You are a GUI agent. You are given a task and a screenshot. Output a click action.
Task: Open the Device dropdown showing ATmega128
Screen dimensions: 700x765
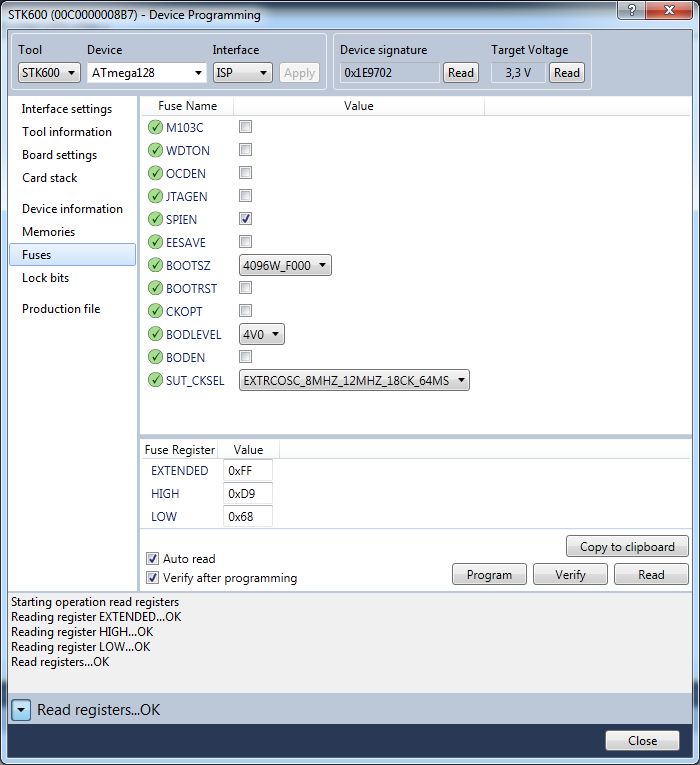coord(146,73)
